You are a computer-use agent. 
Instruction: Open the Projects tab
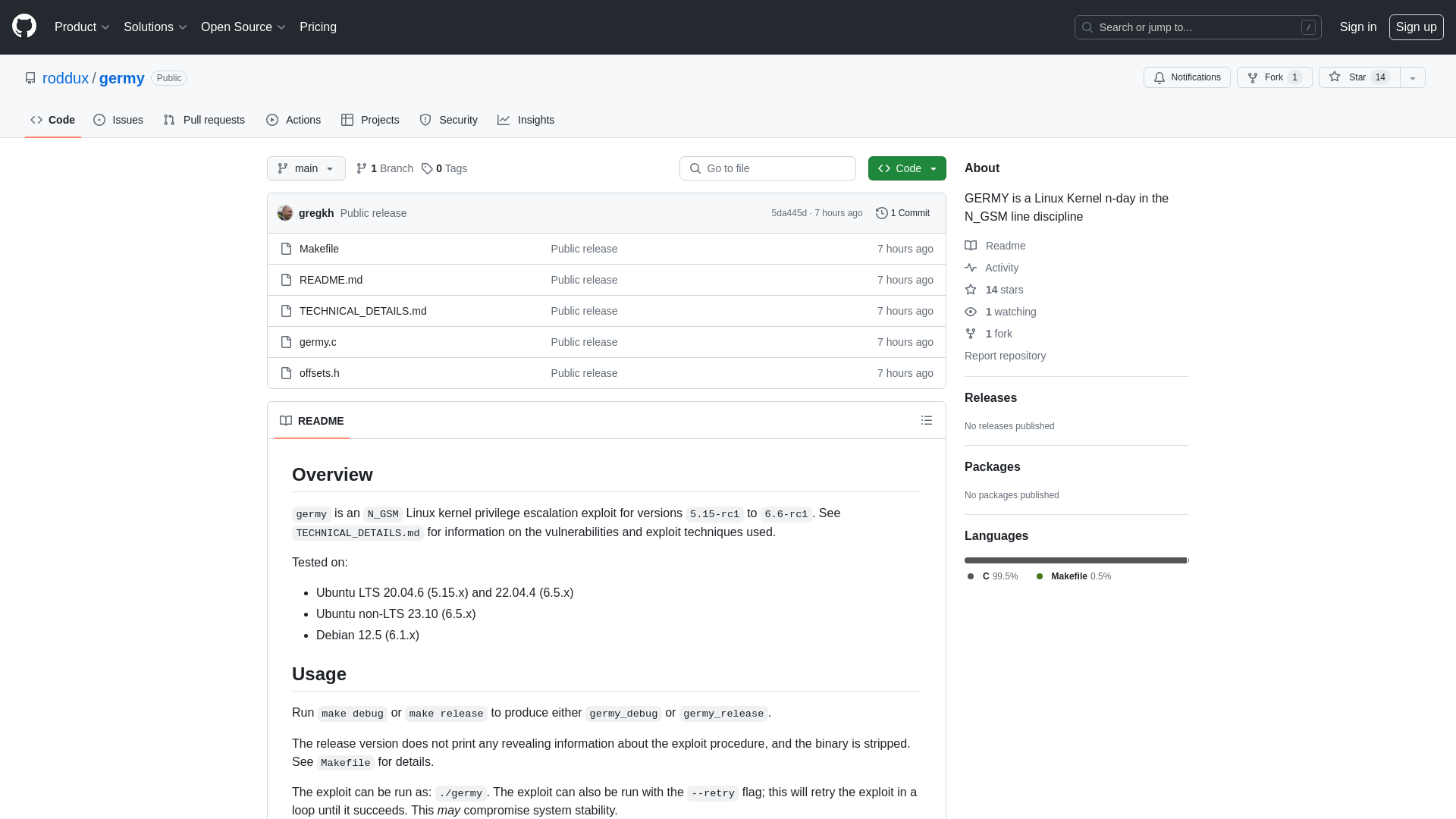(x=370, y=120)
